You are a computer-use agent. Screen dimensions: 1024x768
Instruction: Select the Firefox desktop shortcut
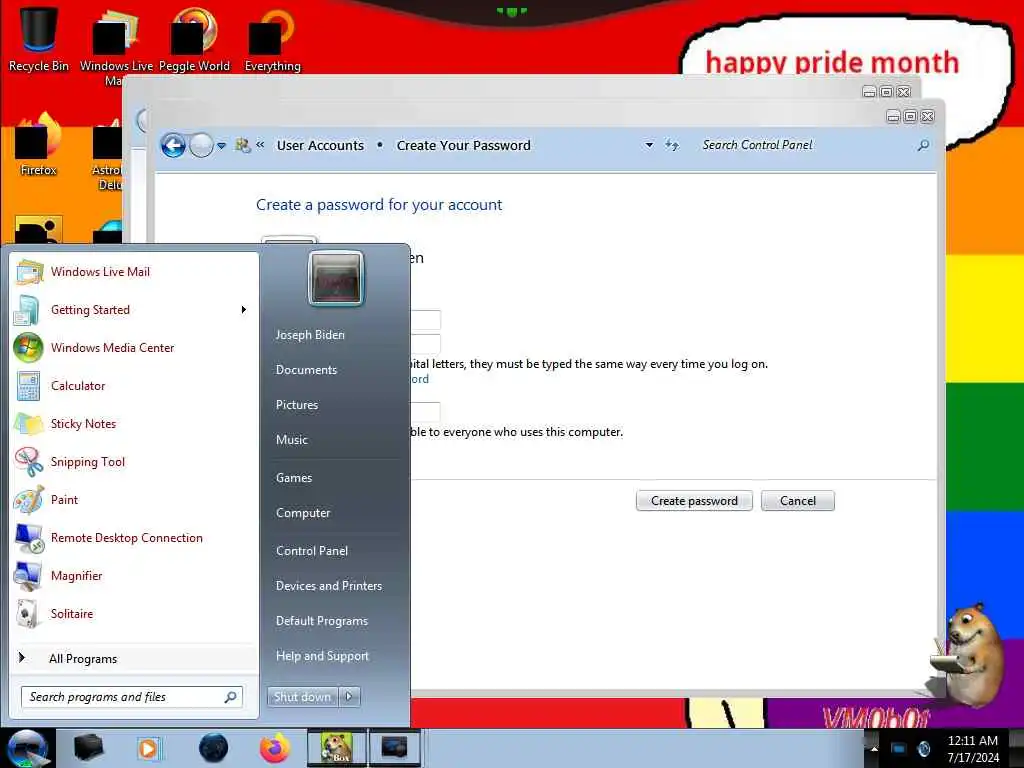(39, 145)
